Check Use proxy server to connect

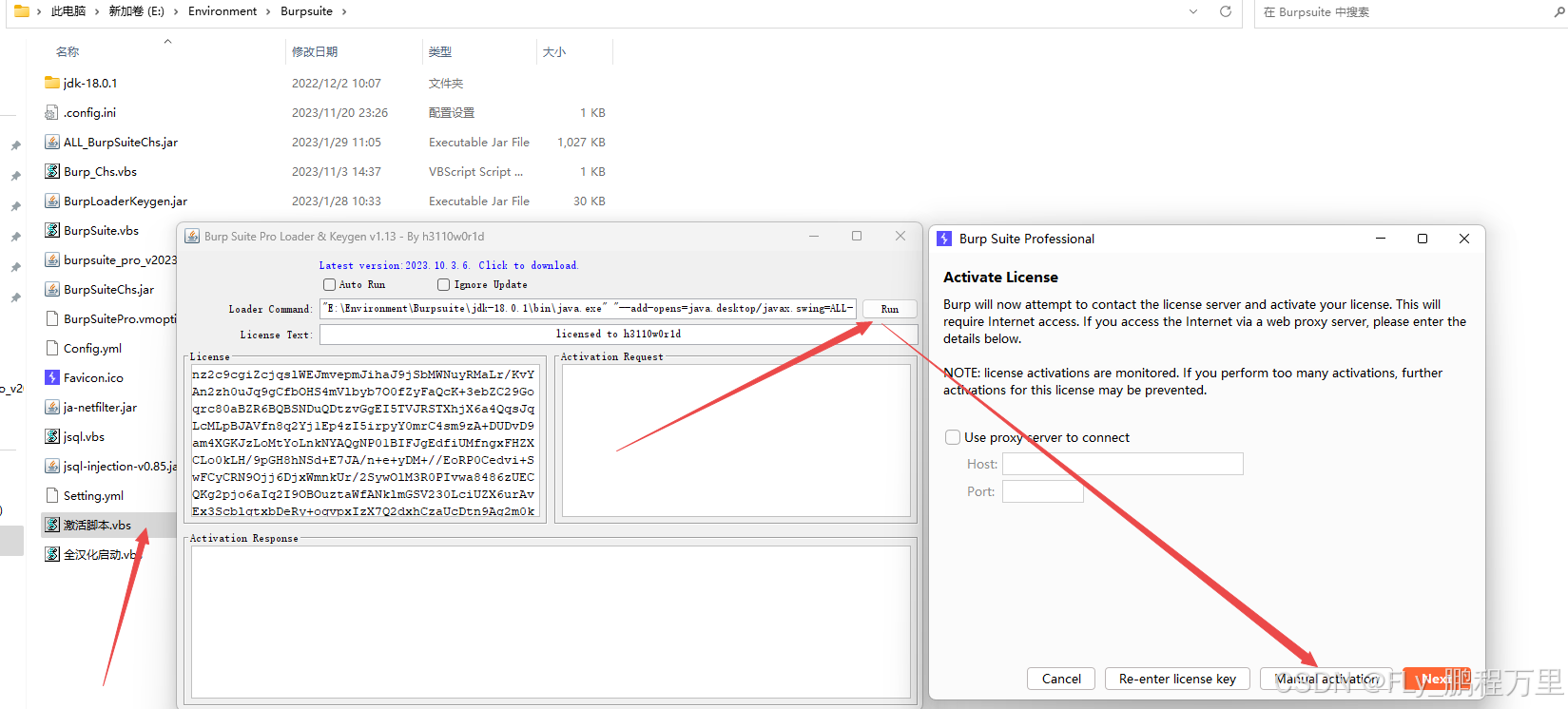click(953, 437)
